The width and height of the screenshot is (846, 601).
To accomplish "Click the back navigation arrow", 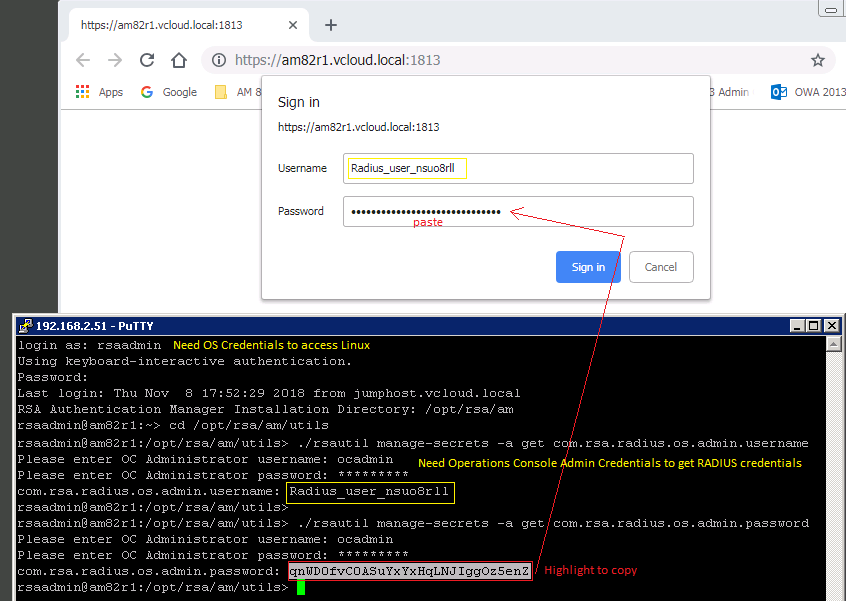I will (83, 60).
